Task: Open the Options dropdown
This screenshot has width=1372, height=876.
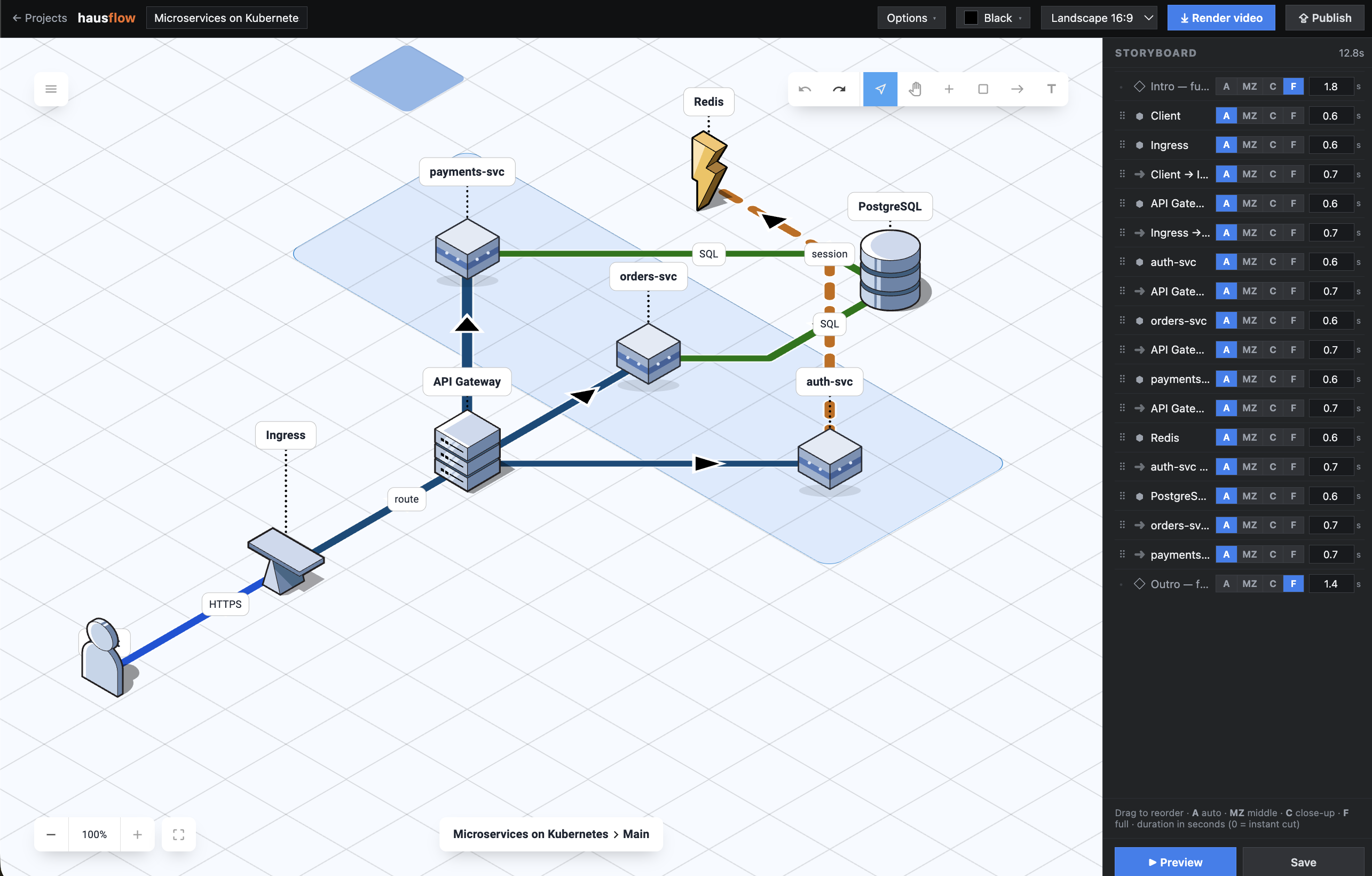Action: 911,18
